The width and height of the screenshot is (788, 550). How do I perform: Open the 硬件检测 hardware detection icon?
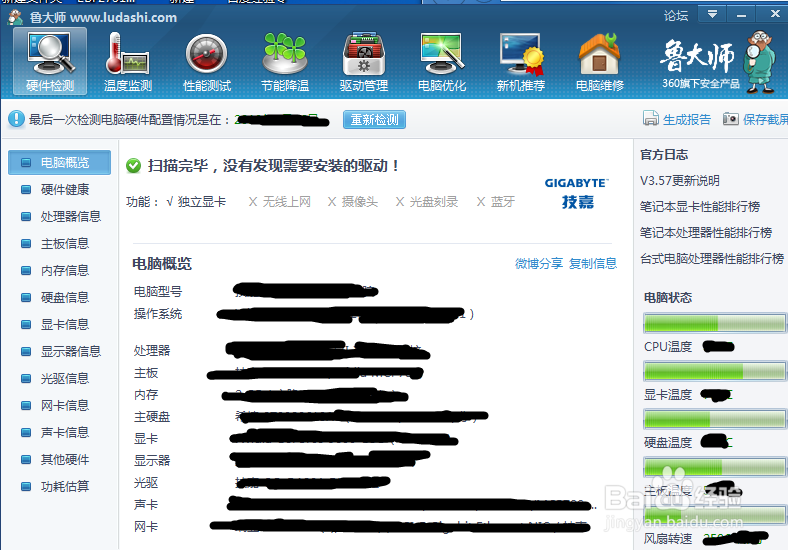pos(50,61)
